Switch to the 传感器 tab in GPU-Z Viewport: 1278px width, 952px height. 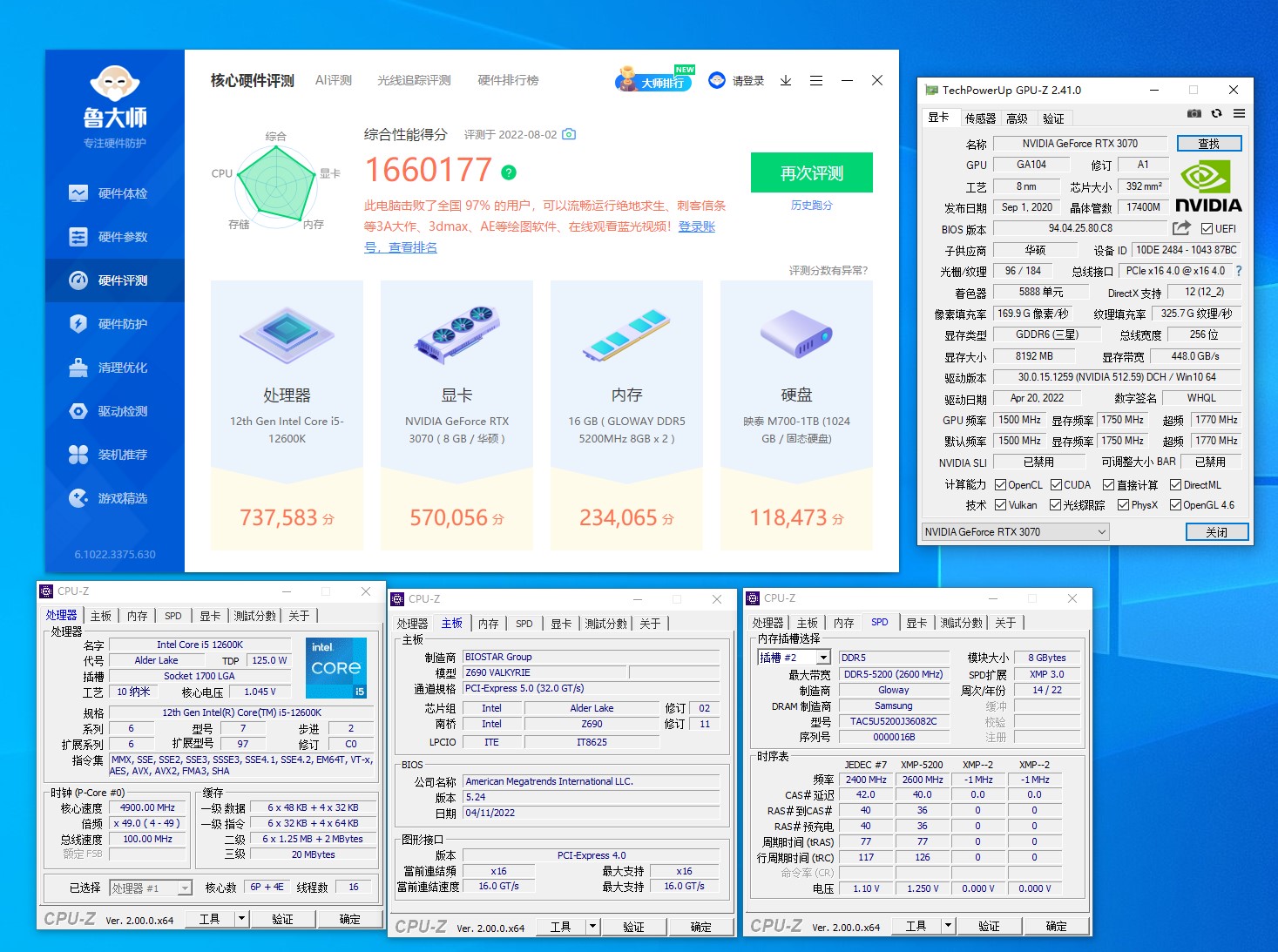980,118
